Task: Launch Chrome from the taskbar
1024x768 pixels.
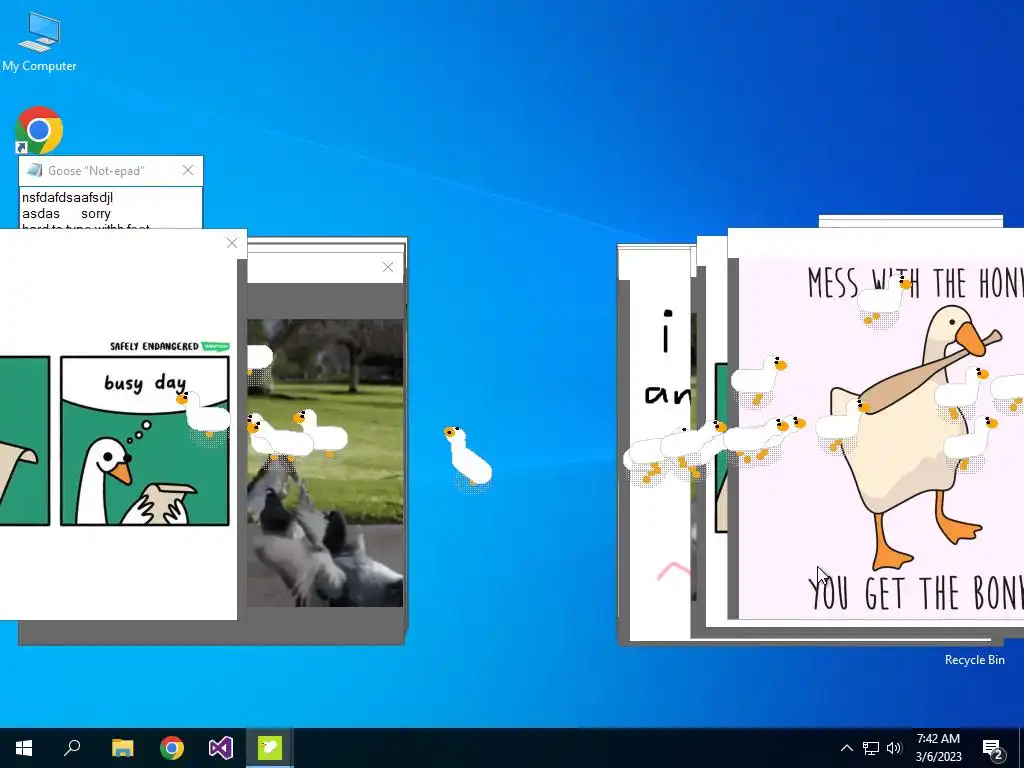Action: 172,748
